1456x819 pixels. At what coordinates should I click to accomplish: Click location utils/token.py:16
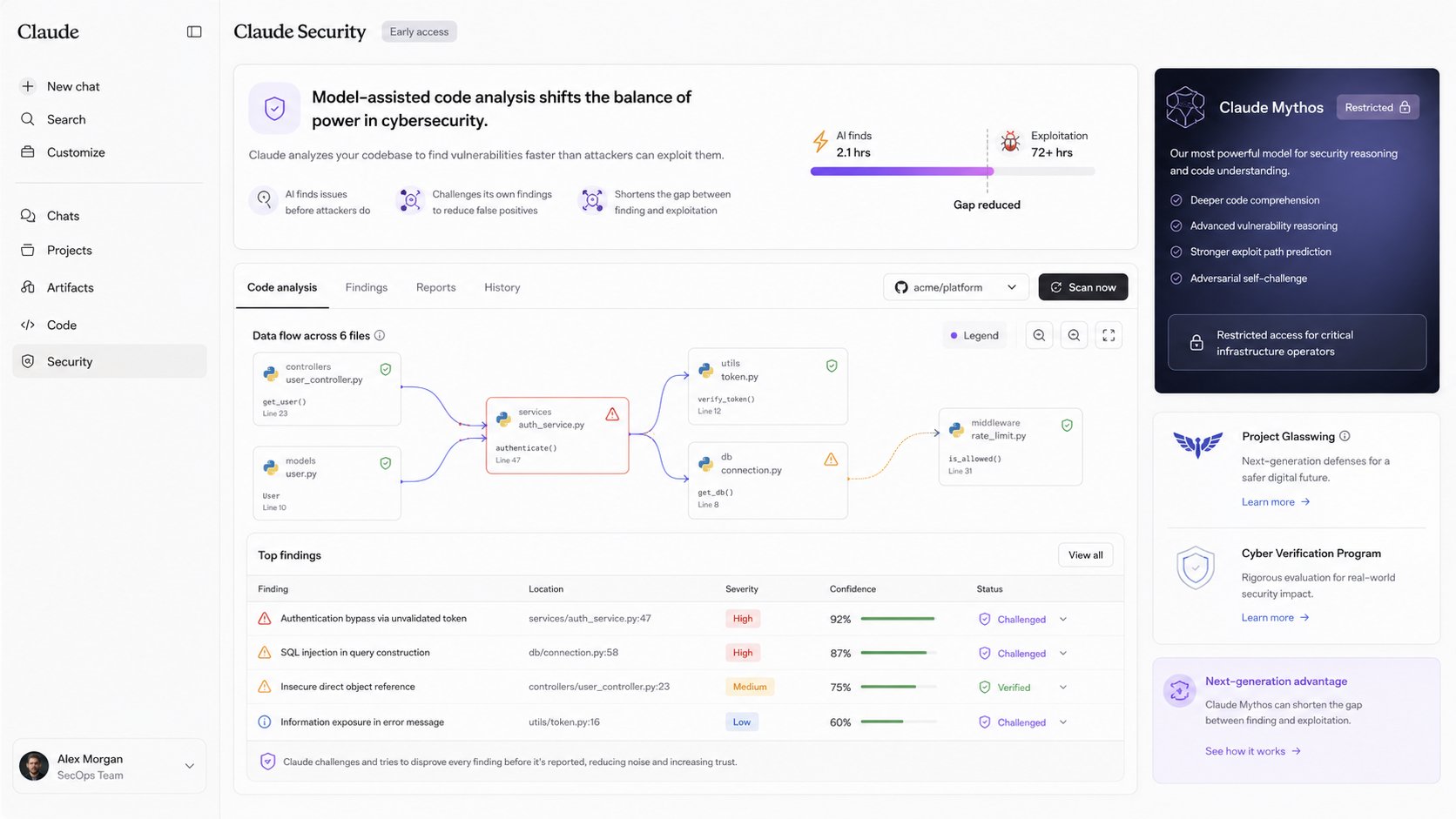[564, 722]
